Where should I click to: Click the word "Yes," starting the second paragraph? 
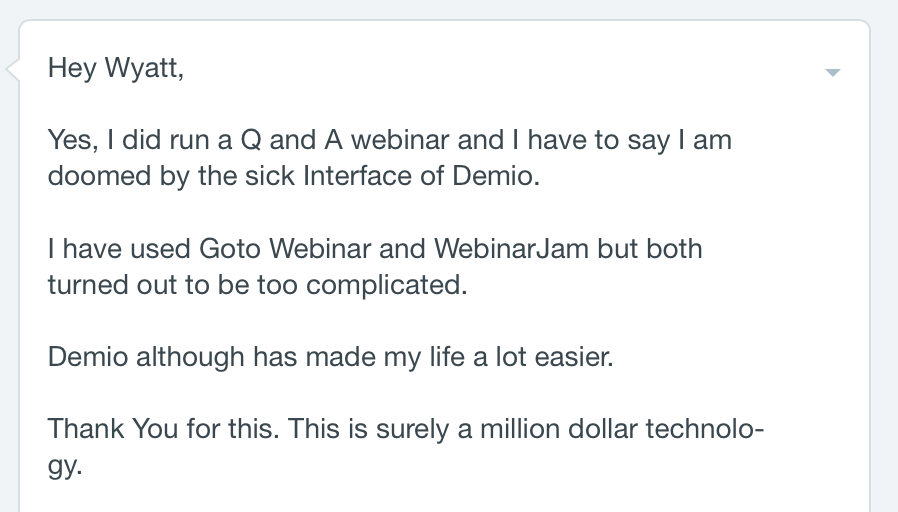[73, 140]
